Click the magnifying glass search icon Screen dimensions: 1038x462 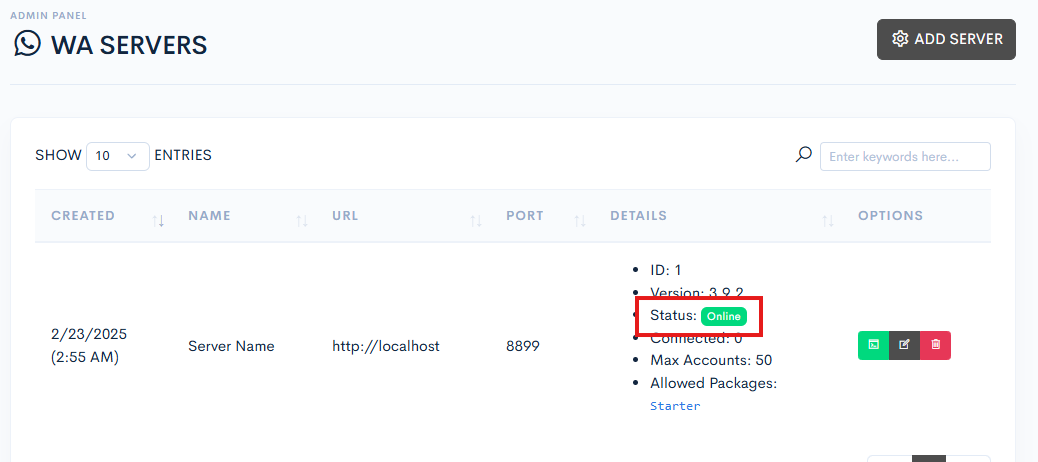point(803,156)
